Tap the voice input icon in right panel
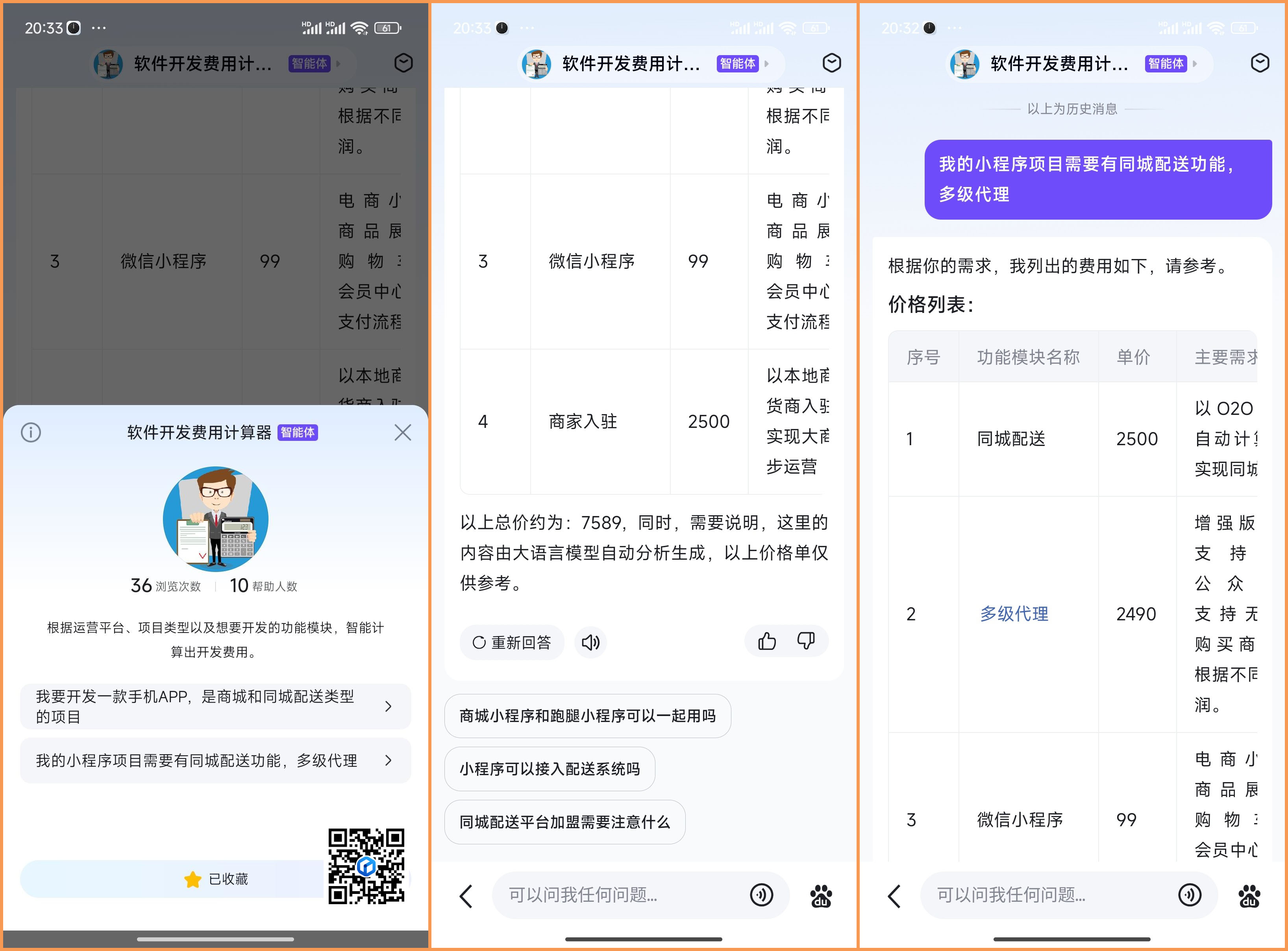The image size is (1288, 951). pyautogui.click(x=1190, y=895)
